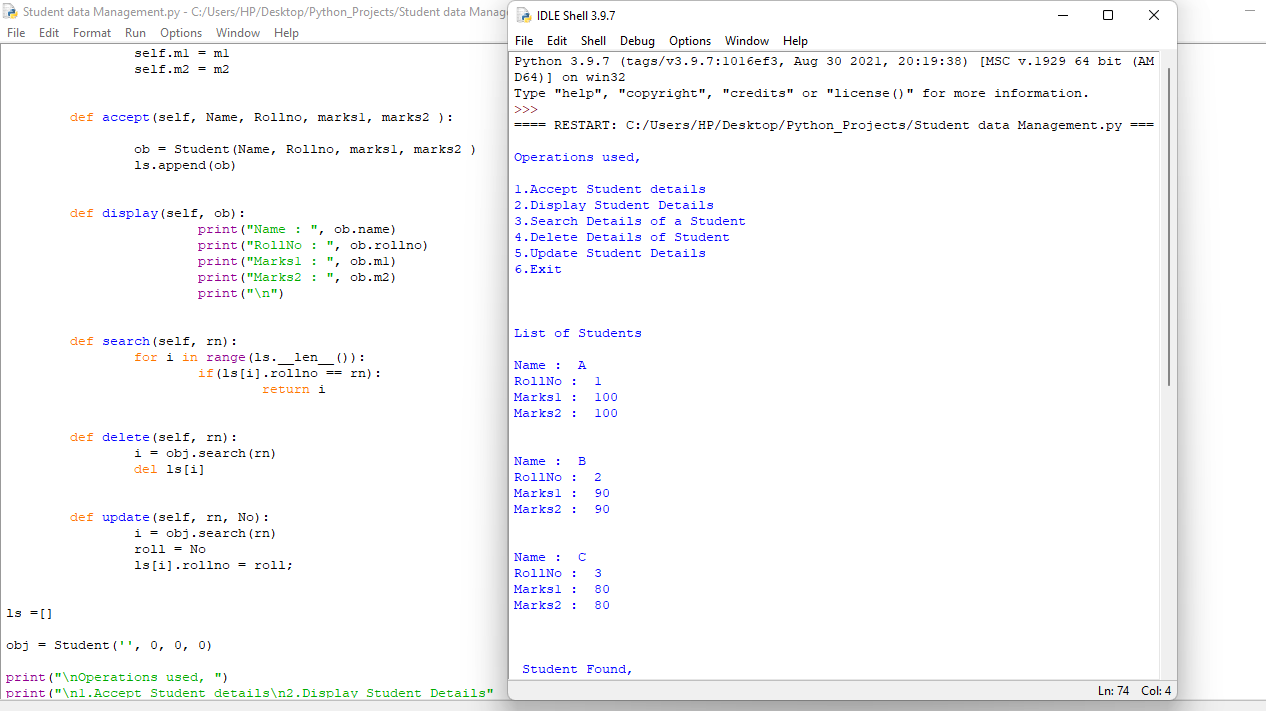
Task: Click the editor window Python file icon
Action: pos(10,11)
